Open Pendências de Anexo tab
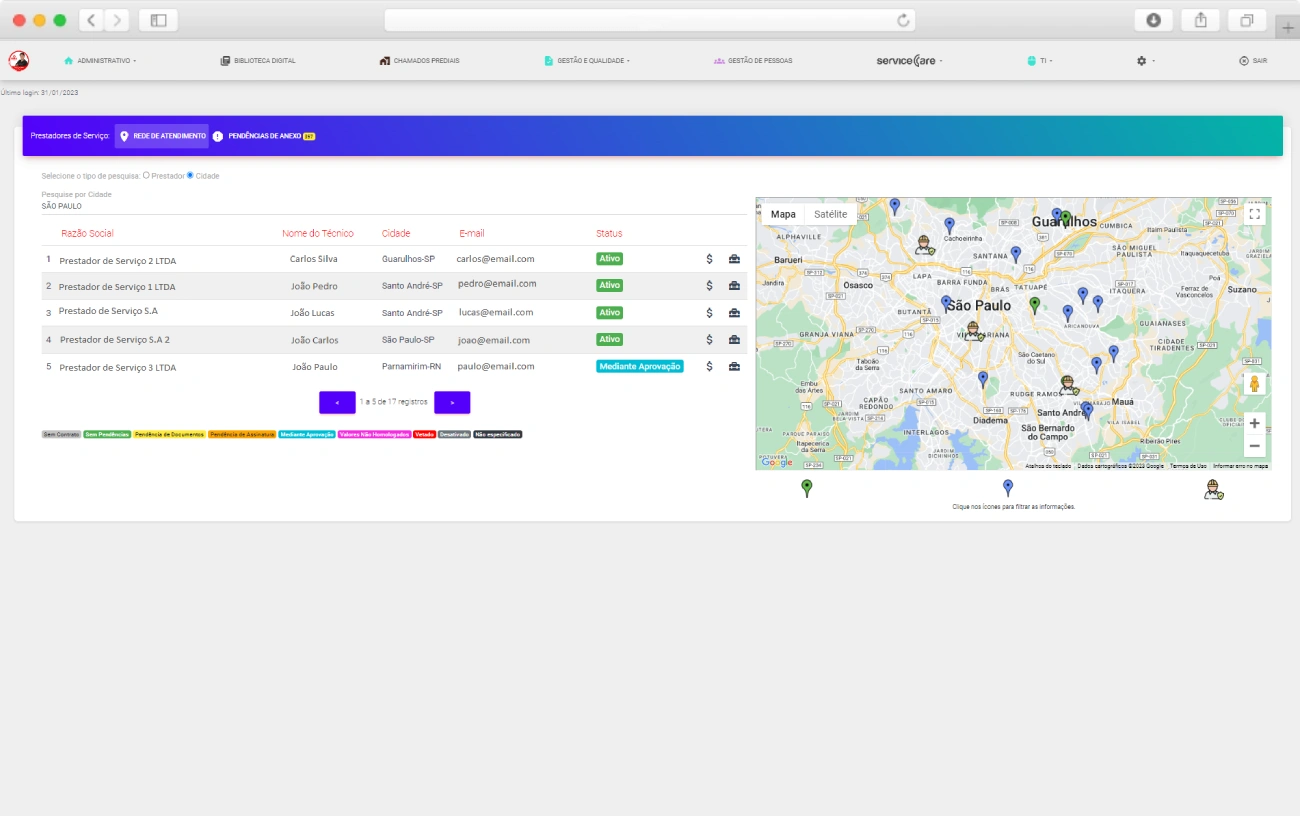Image resolution: width=1300 pixels, height=816 pixels. click(264, 136)
